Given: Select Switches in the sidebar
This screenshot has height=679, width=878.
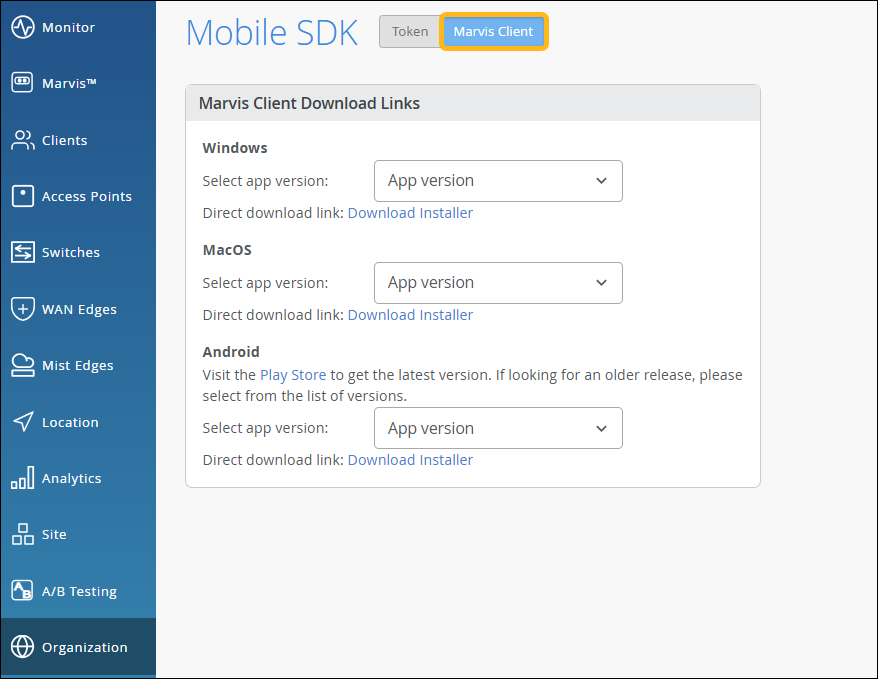Looking at the screenshot, I should pyautogui.click(x=78, y=252).
